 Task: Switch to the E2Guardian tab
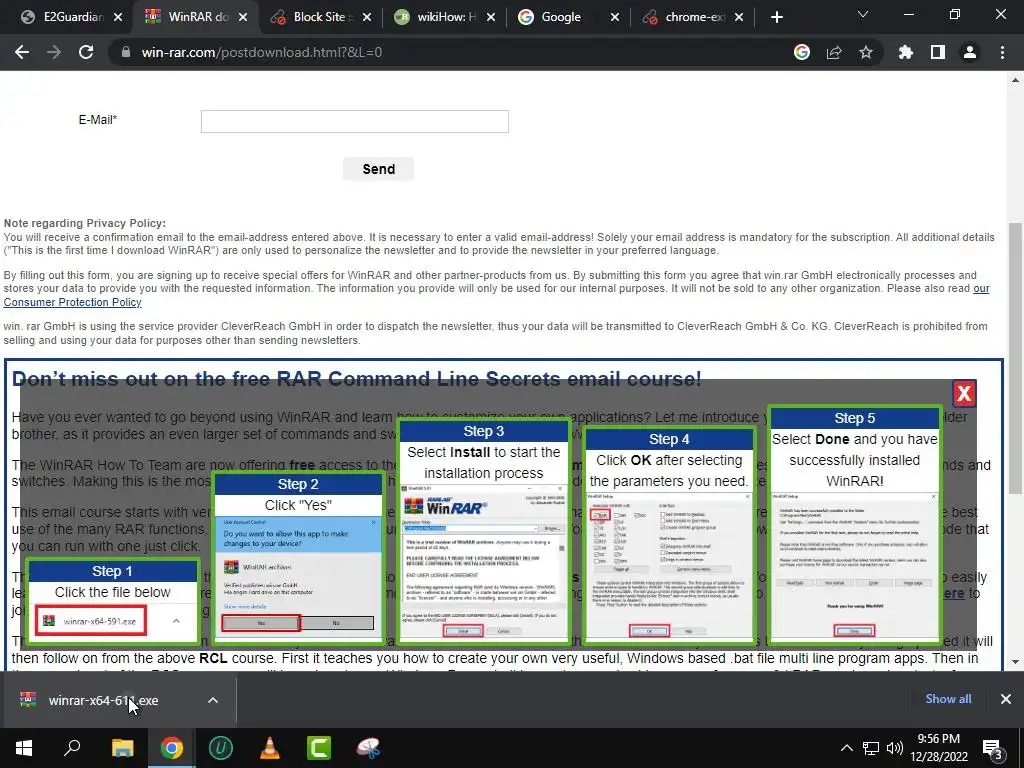pyautogui.click(x=63, y=17)
